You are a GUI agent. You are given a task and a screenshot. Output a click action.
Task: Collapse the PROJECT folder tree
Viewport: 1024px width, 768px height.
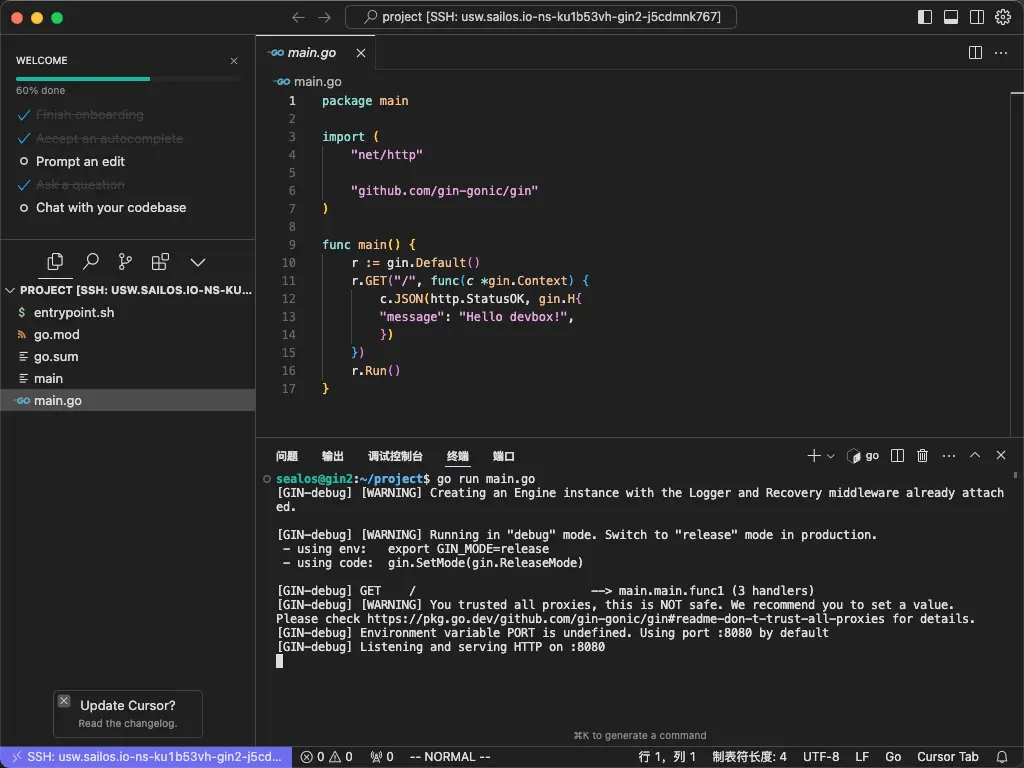(10, 290)
